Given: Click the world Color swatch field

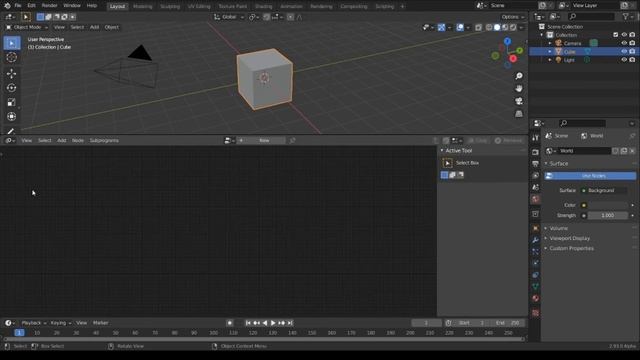Looking at the screenshot, I should click(x=608, y=205).
